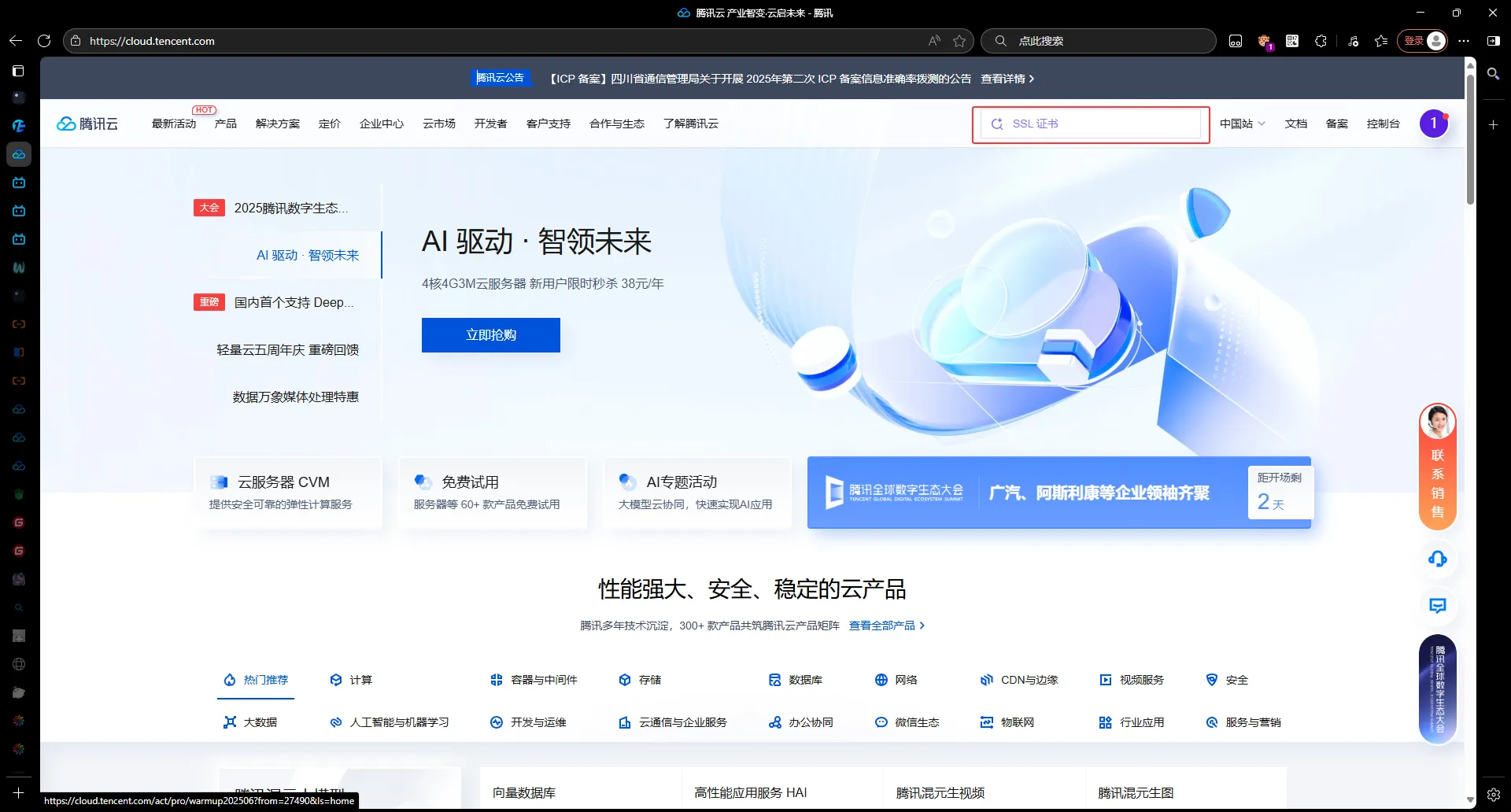Click the purple user avatar with notification

[1433, 124]
